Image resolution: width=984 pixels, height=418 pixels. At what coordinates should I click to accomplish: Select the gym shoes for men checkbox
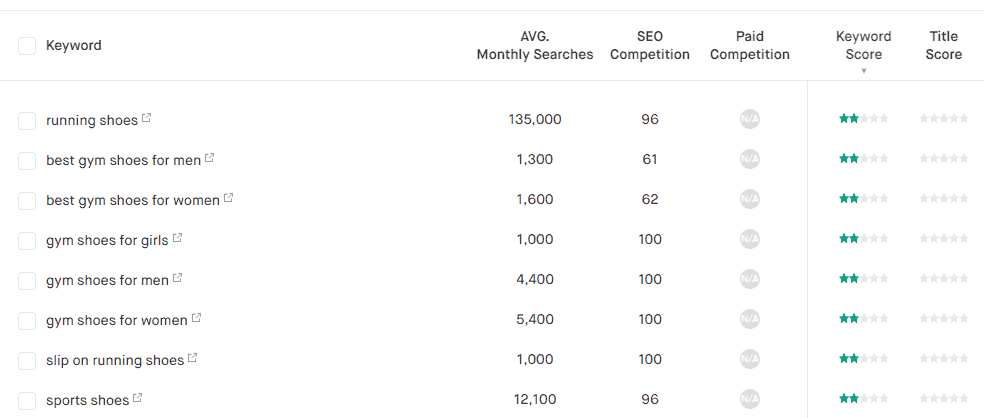click(27, 281)
